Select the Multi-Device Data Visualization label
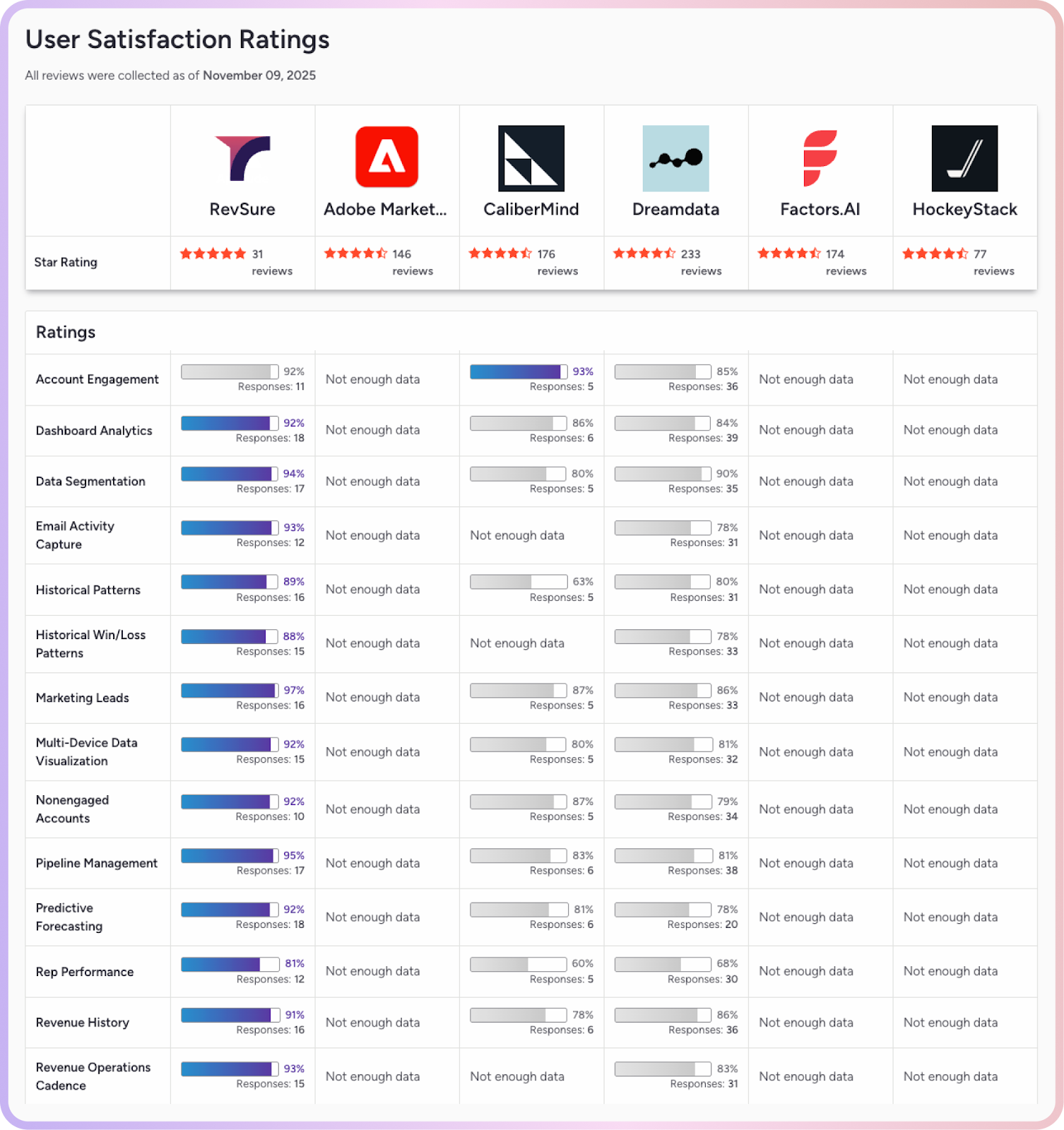 pyautogui.click(x=87, y=751)
